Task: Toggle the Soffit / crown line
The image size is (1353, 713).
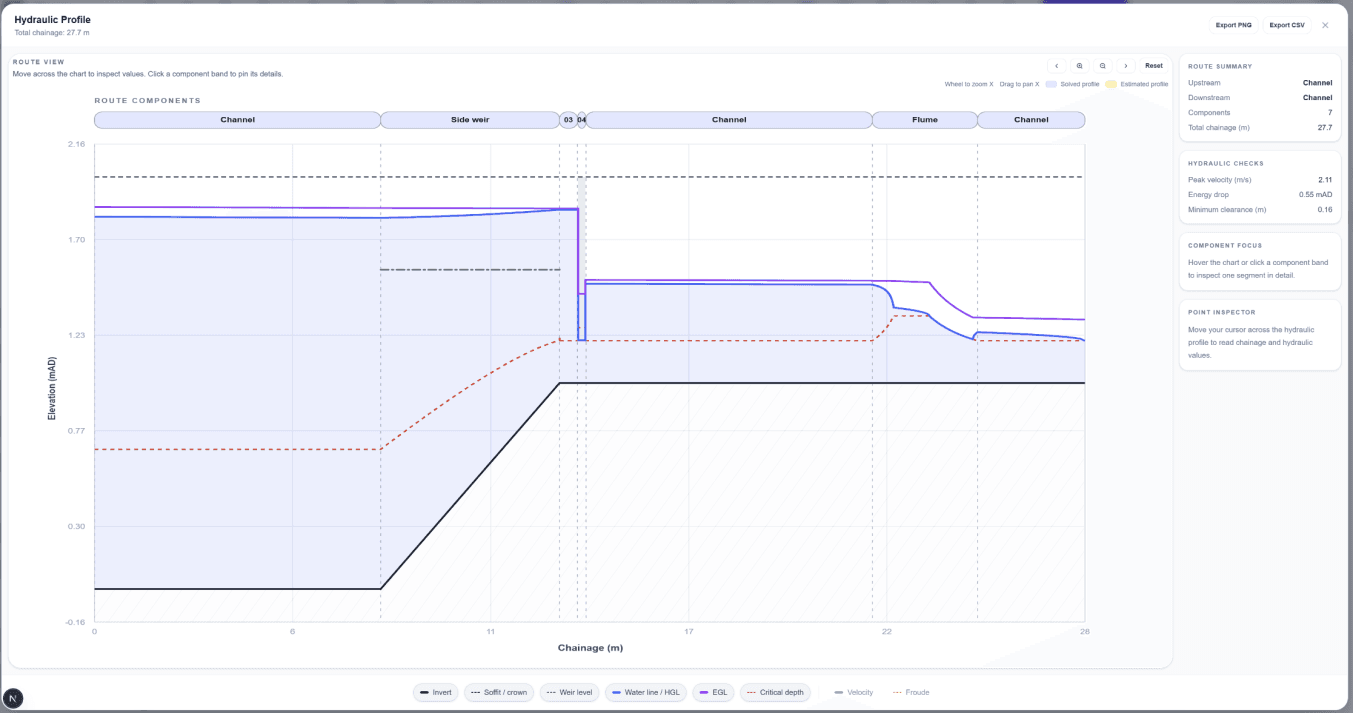Action: (x=499, y=692)
